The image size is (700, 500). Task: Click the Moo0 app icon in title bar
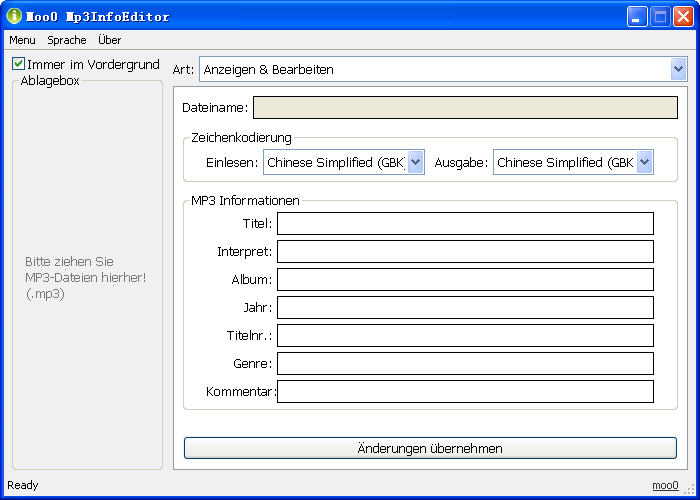(x=14, y=16)
